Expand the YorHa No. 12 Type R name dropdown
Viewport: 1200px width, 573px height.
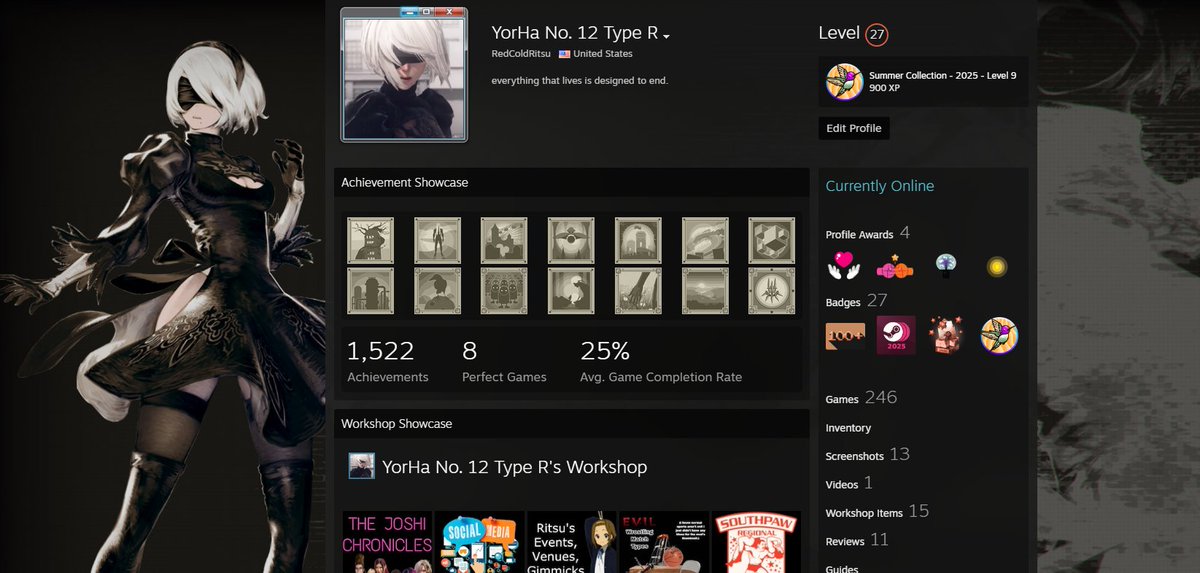point(666,37)
